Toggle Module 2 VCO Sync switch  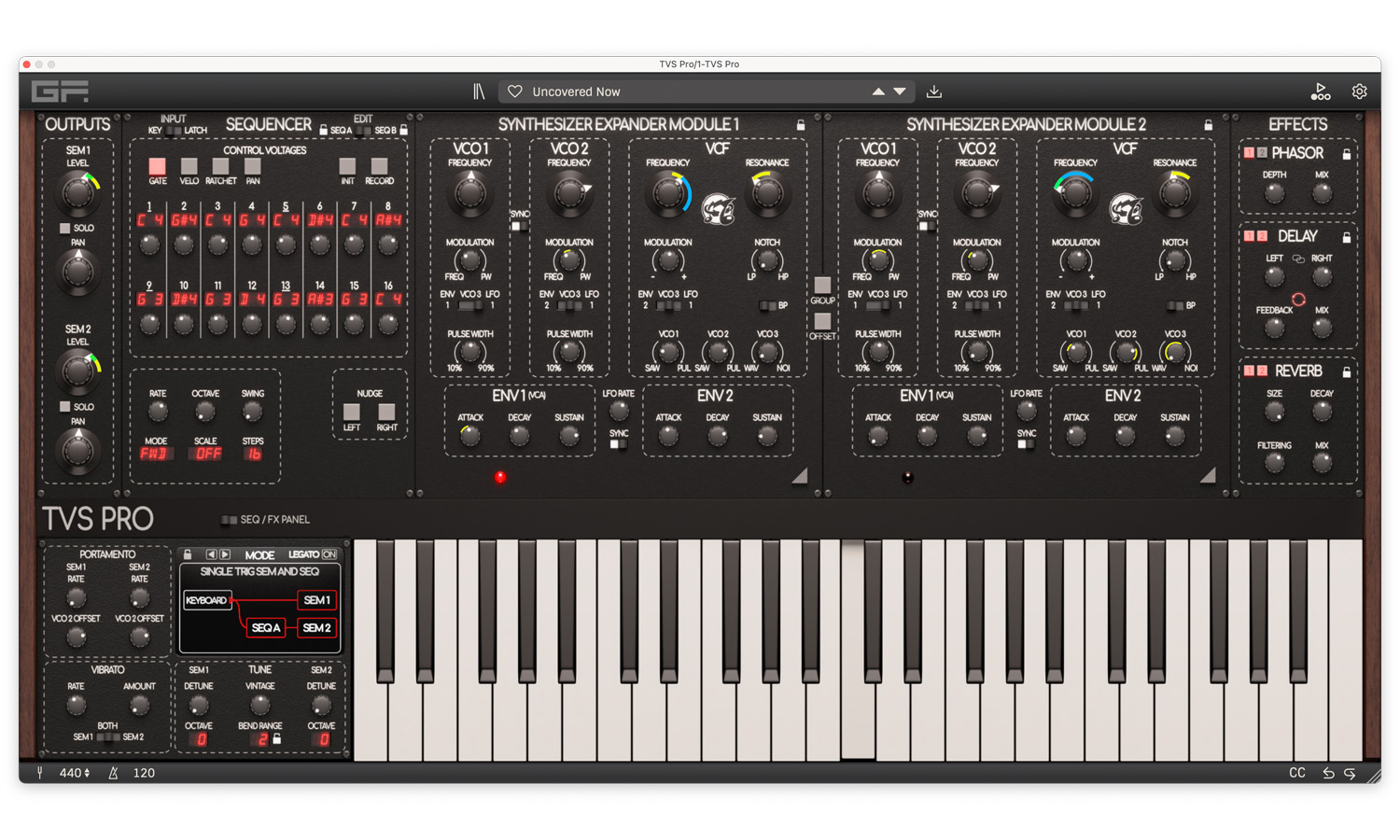click(x=927, y=227)
